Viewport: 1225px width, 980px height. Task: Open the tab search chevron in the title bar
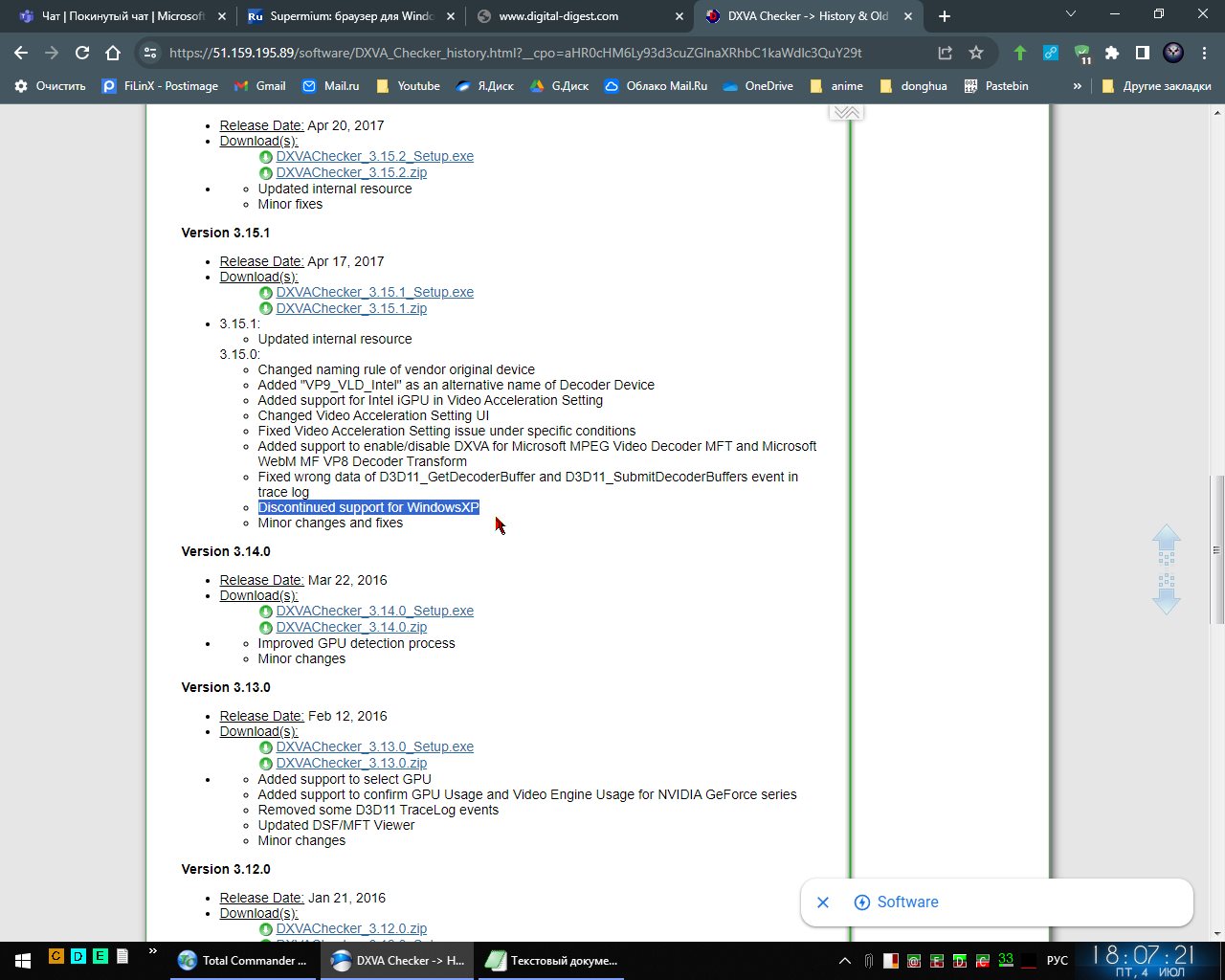[x=1071, y=14]
